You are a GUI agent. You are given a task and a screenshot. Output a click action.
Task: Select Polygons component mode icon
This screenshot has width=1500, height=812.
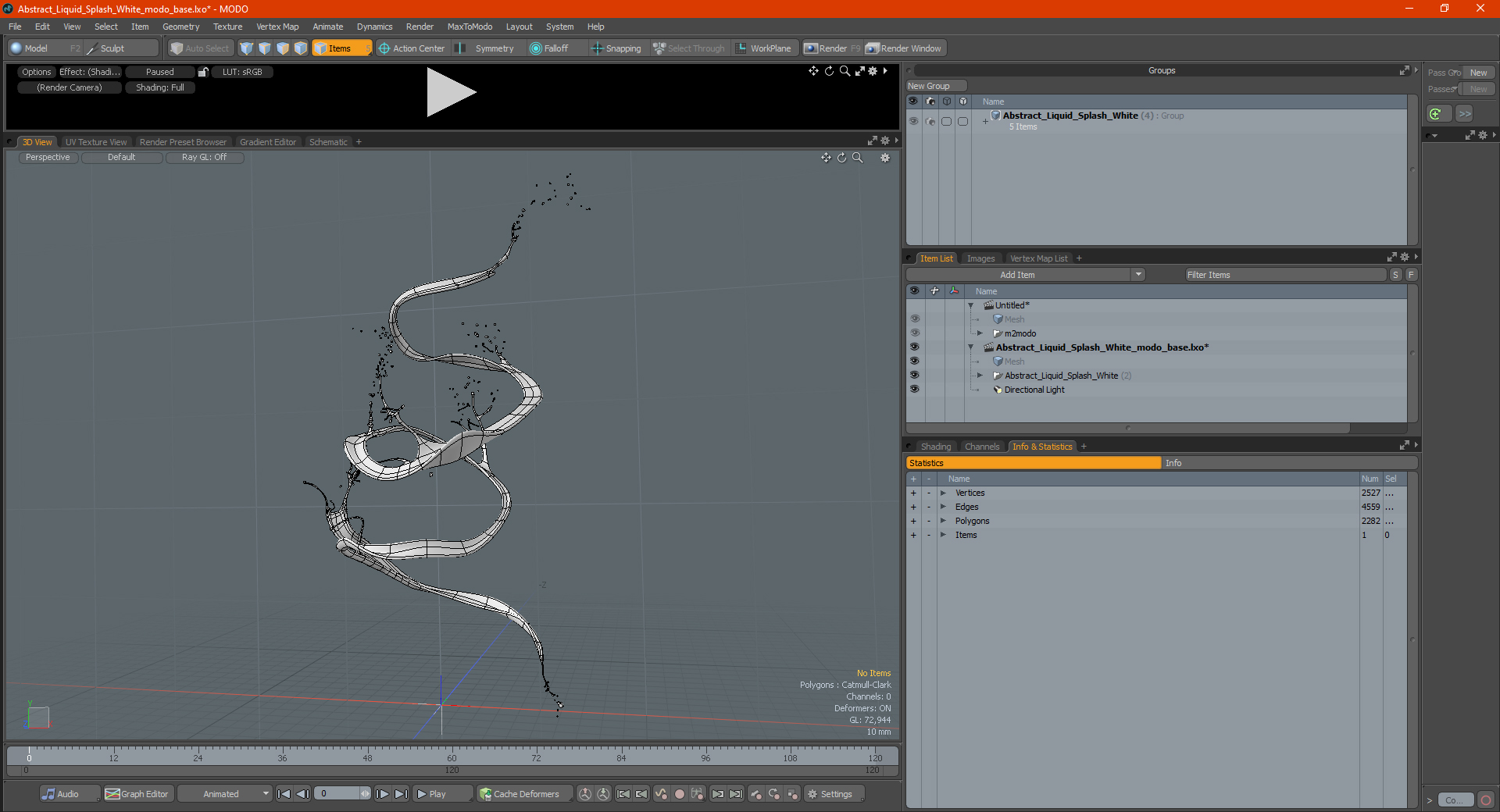(283, 48)
